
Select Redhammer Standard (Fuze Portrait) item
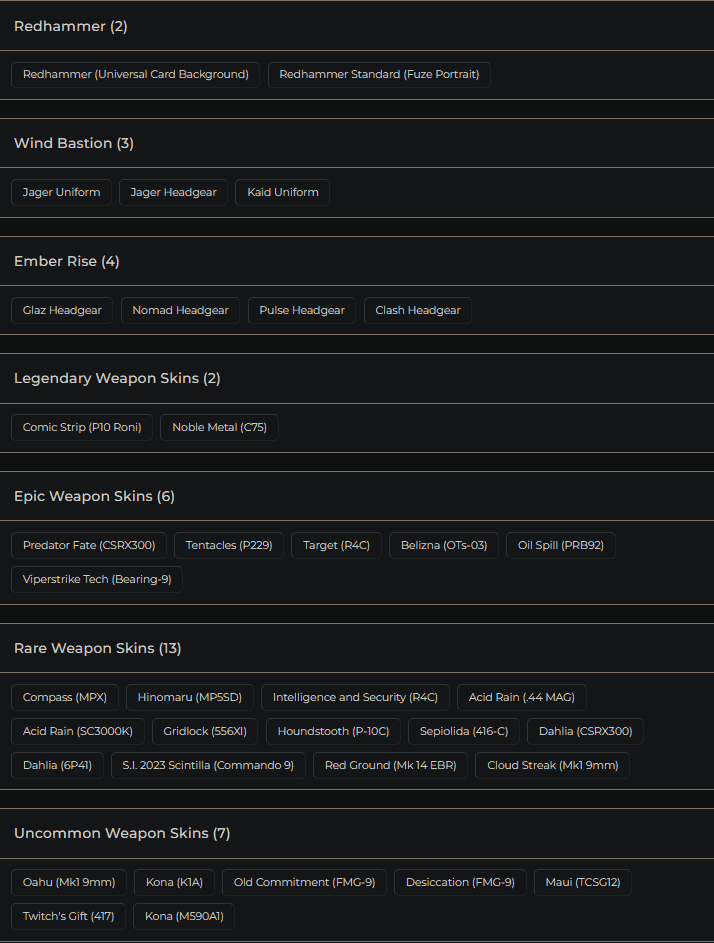[379, 75]
